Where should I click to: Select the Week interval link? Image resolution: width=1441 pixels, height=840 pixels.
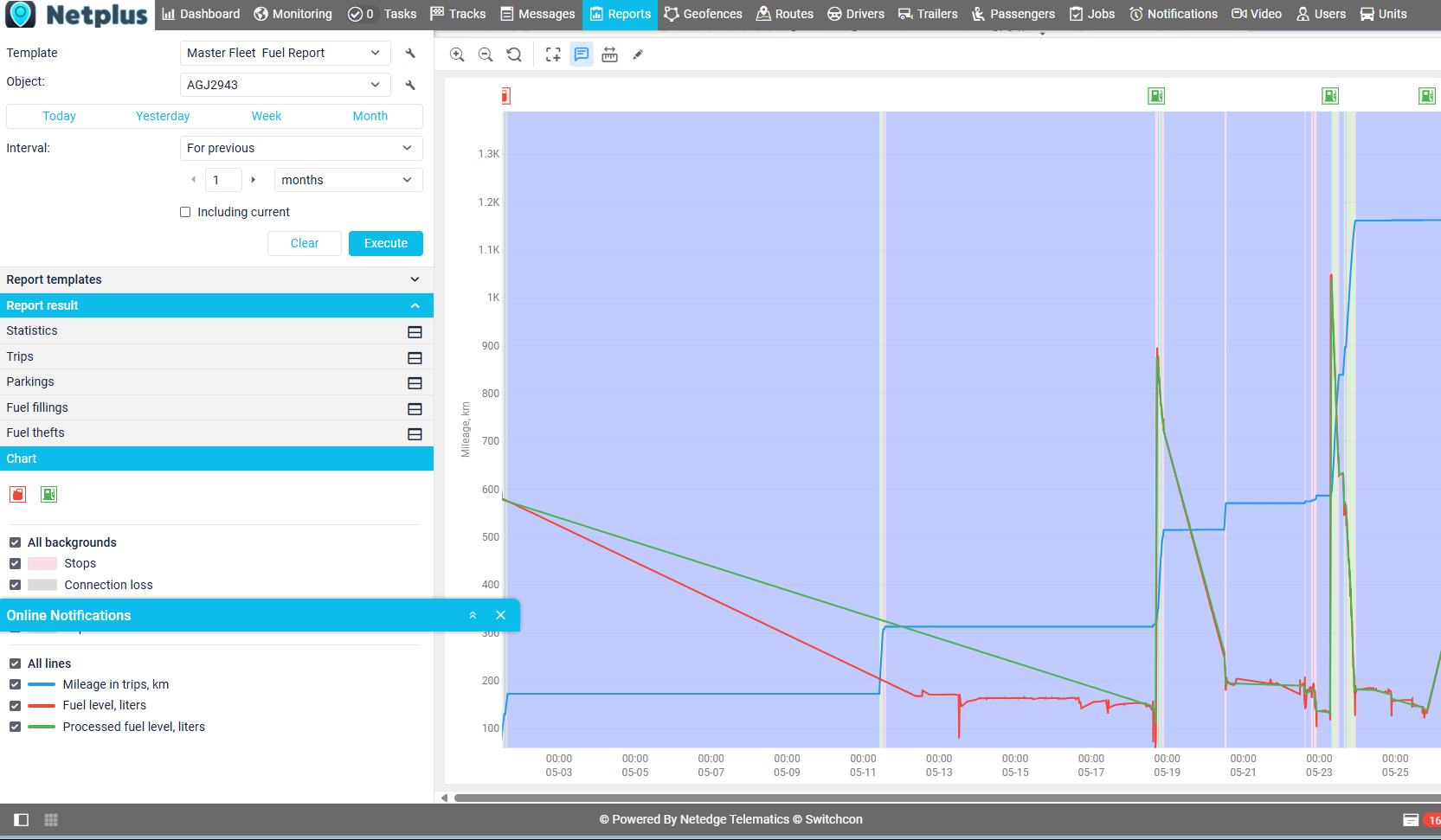pos(267,116)
